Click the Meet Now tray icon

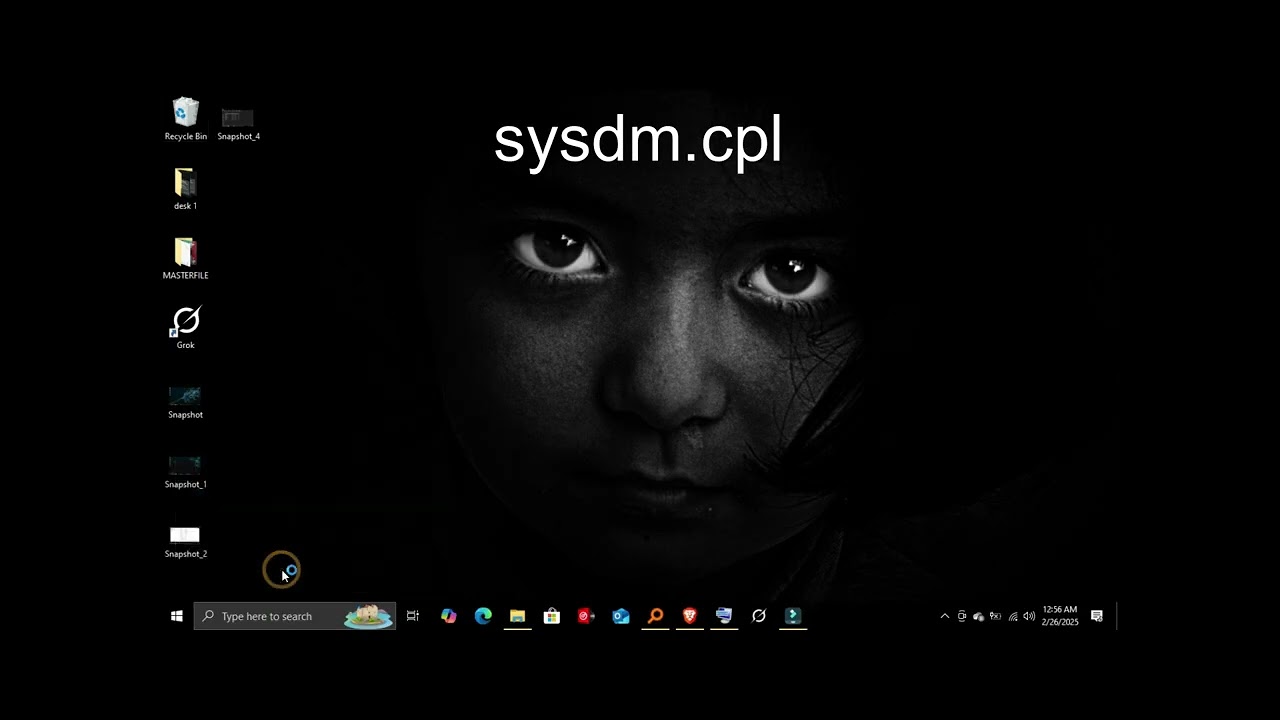pos(962,616)
